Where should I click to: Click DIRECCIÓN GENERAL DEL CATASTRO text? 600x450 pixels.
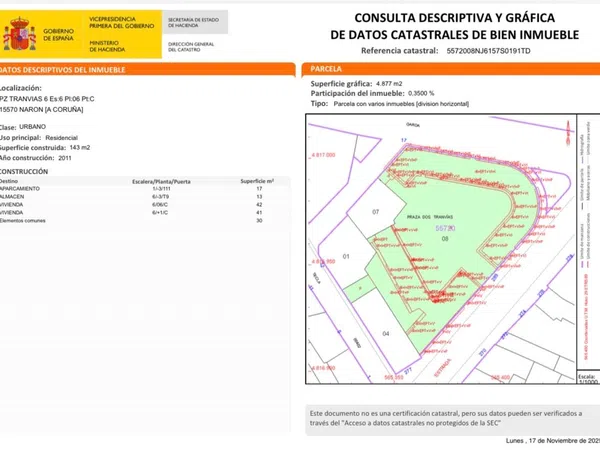191,47
